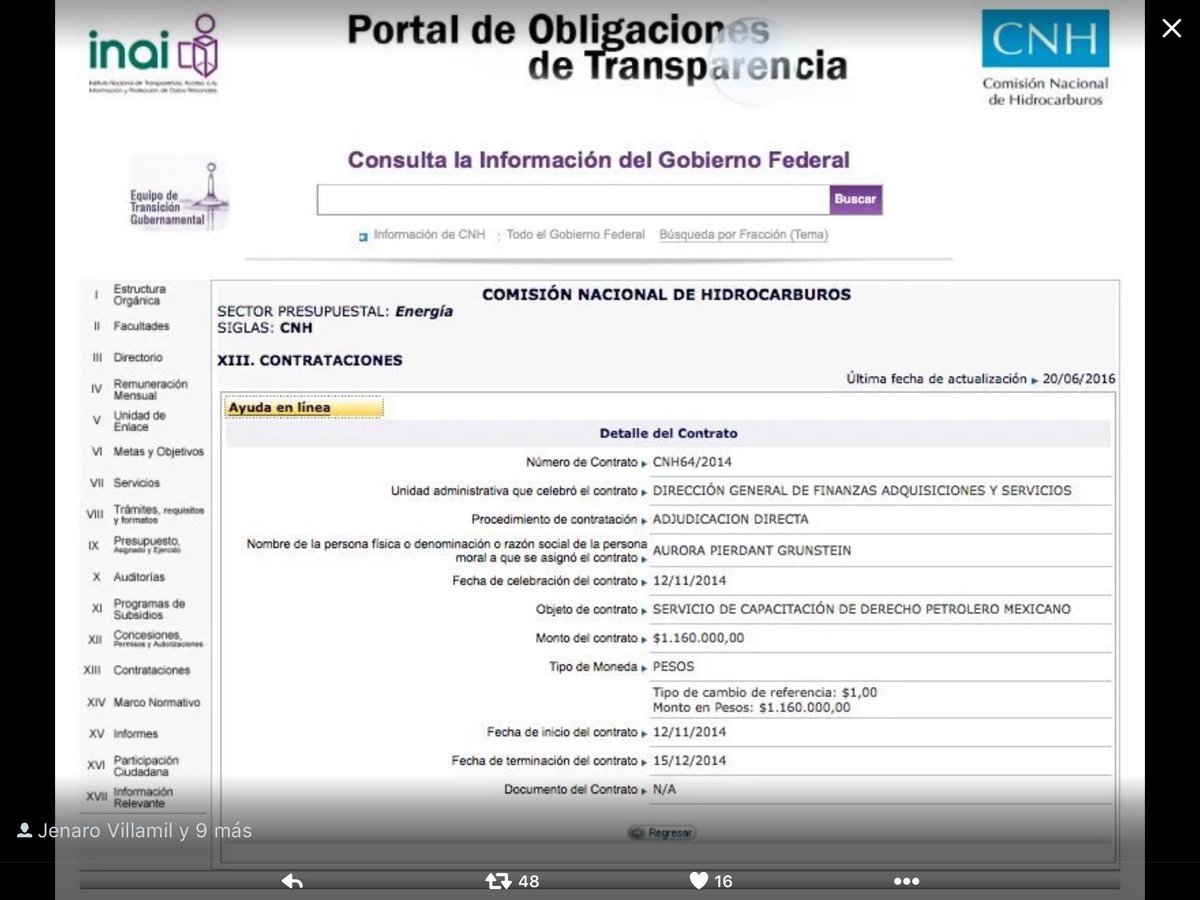Click the CNH logo

coord(1045,58)
